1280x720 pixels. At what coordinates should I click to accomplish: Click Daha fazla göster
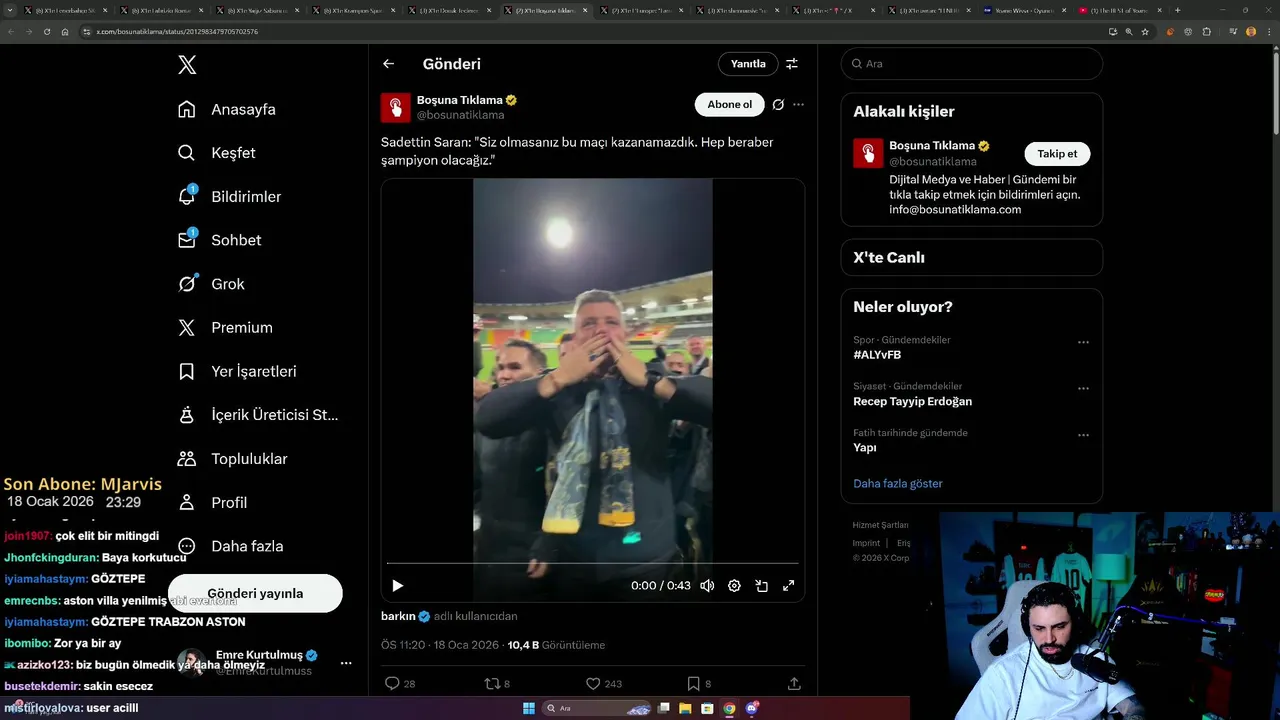pyautogui.click(x=898, y=484)
